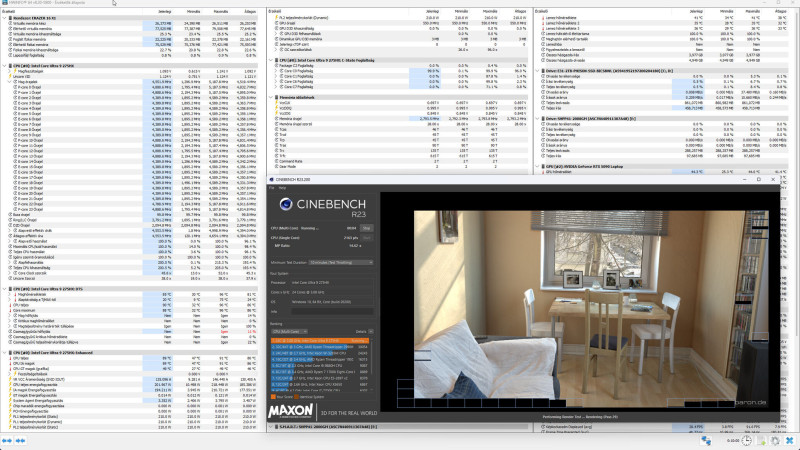Viewport: 800px width, 450px height.
Task: Click the elapsed time 0:10:00 in bottom bar
Action: tap(732, 441)
